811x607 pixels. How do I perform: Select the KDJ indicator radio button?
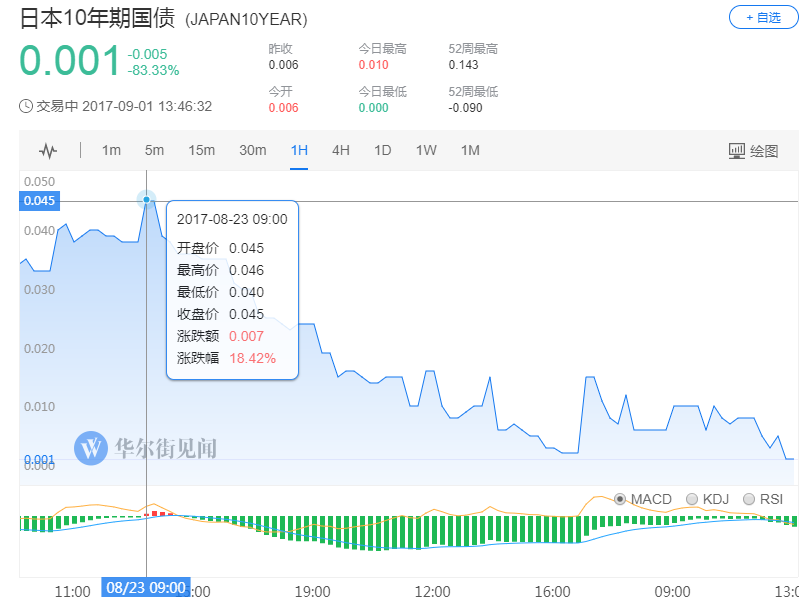[x=692, y=499]
